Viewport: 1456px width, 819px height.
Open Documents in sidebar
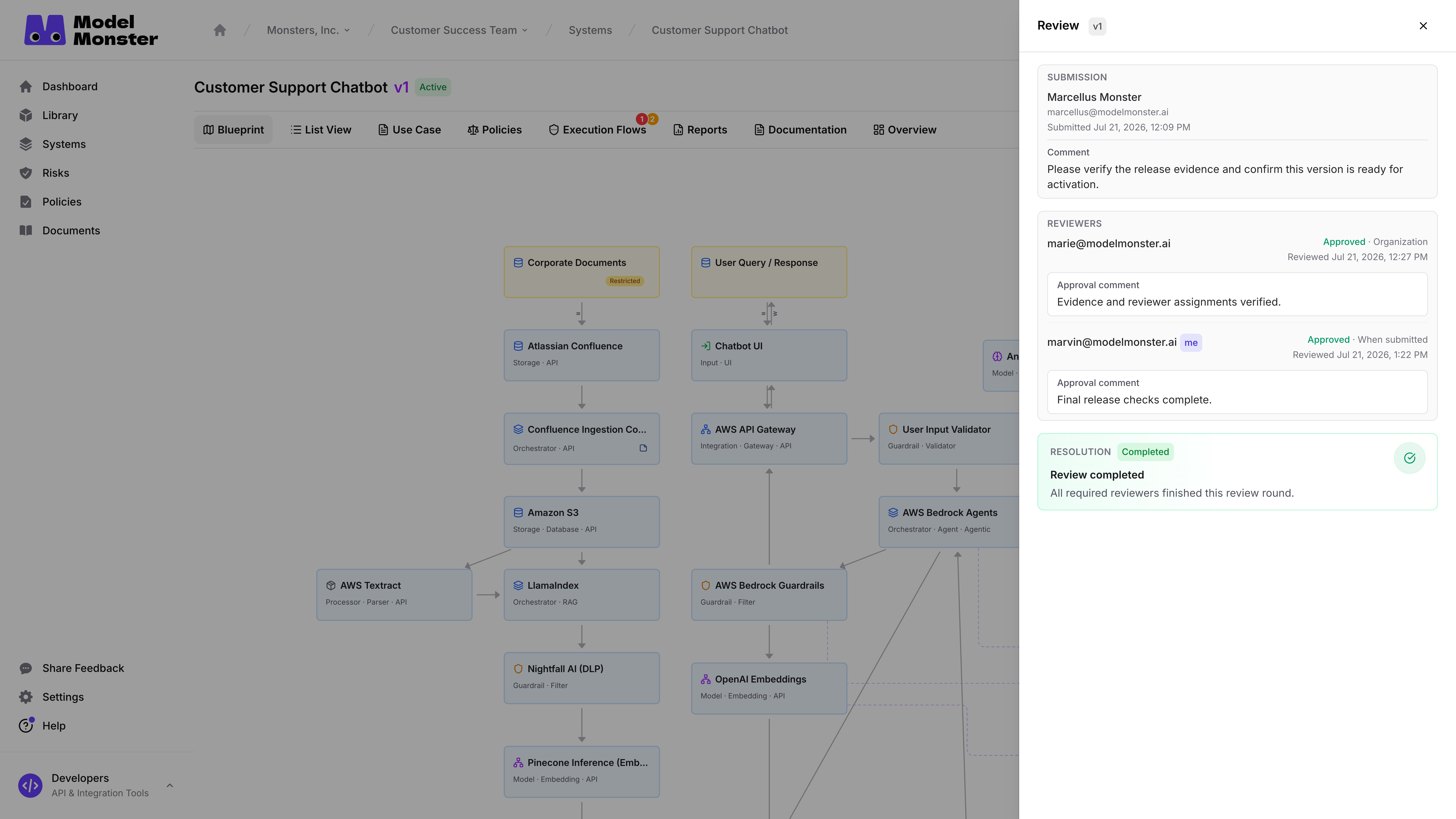[x=71, y=231]
